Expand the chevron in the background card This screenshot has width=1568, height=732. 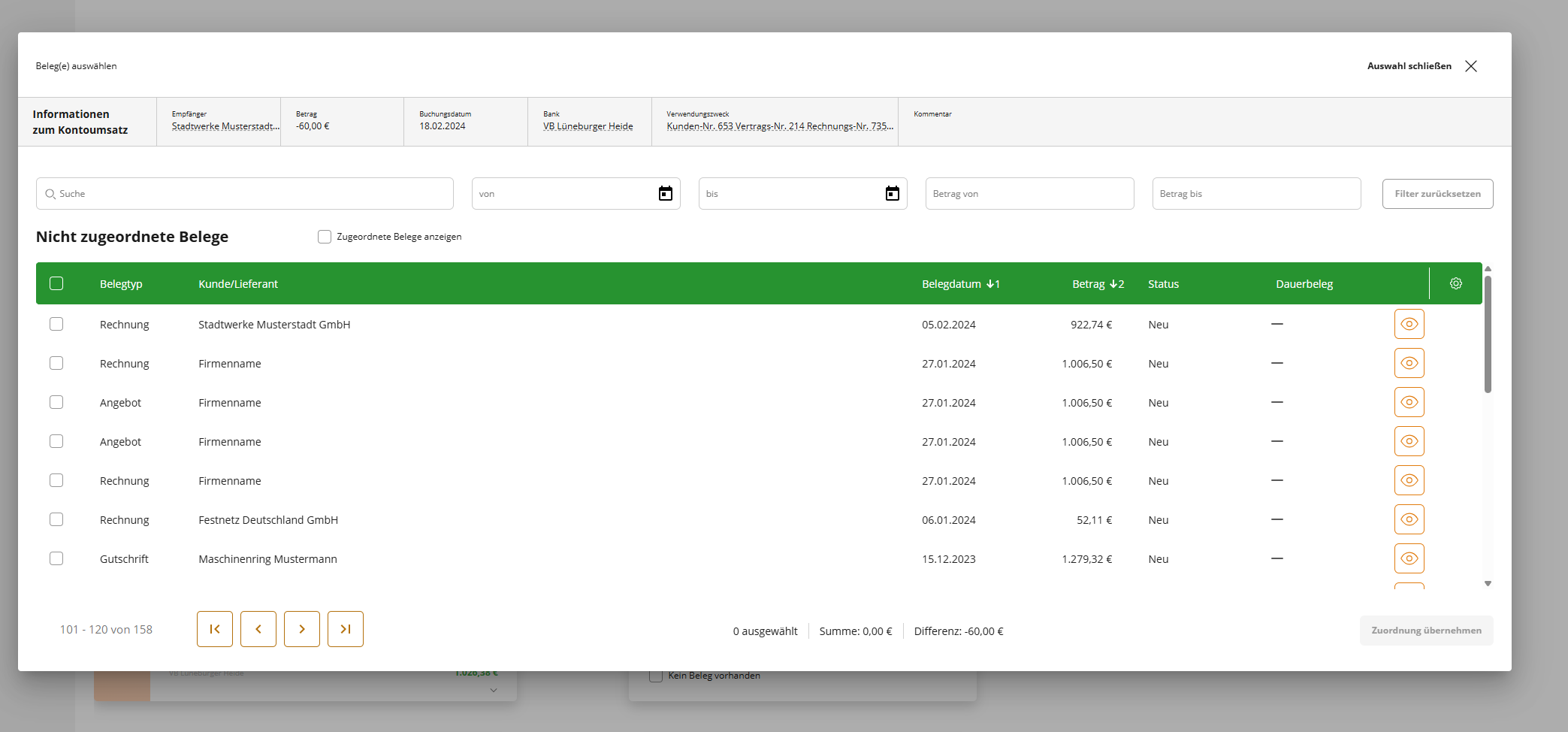494,690
